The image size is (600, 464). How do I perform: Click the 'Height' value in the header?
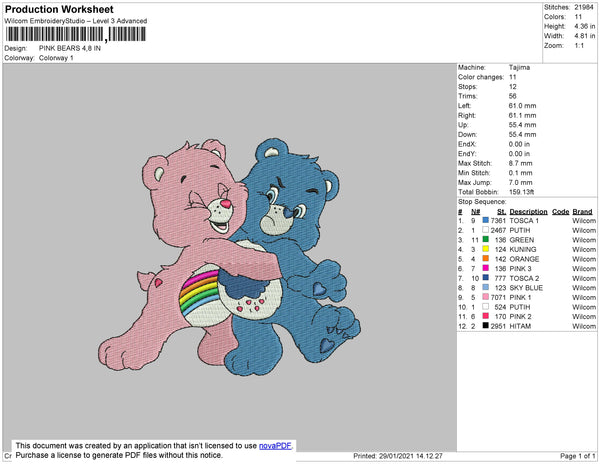[x=584, y=26]
